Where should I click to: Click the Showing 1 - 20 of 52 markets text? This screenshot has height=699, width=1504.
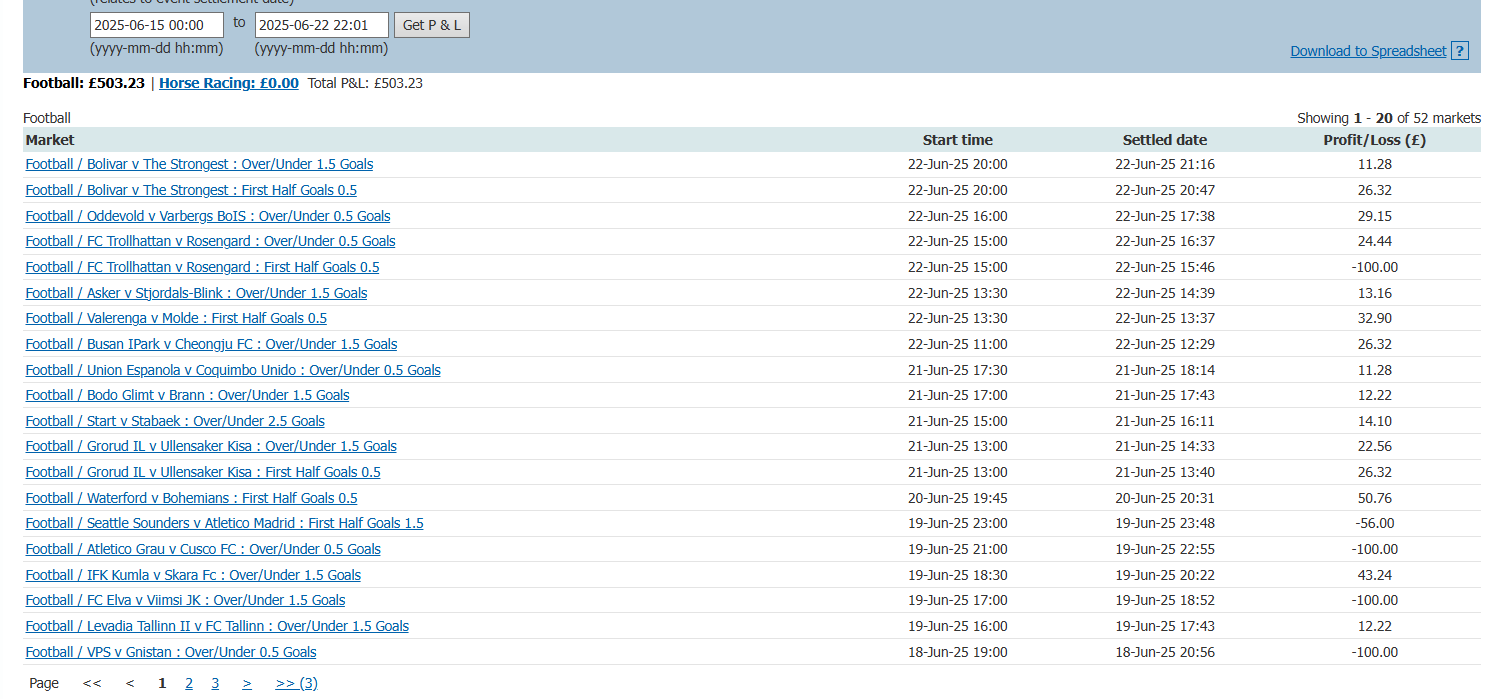coord(1388,118)
